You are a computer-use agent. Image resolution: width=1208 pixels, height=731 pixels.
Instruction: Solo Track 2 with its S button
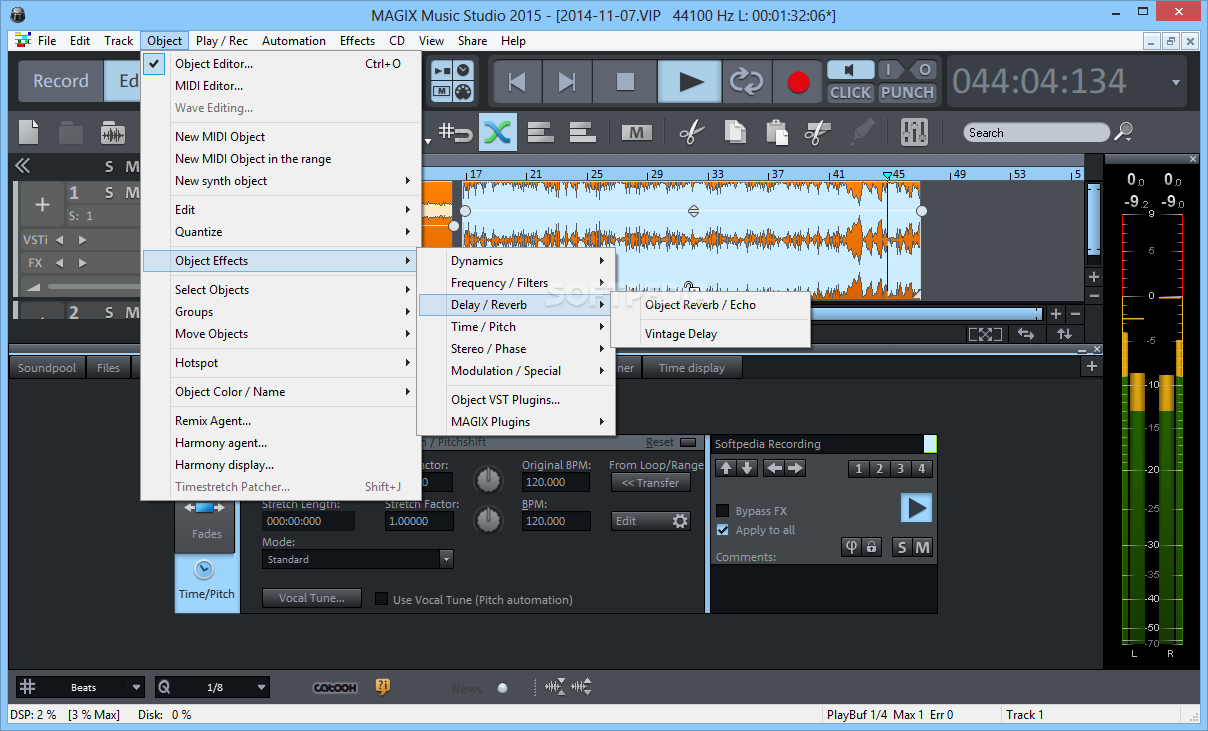[109, 313]
